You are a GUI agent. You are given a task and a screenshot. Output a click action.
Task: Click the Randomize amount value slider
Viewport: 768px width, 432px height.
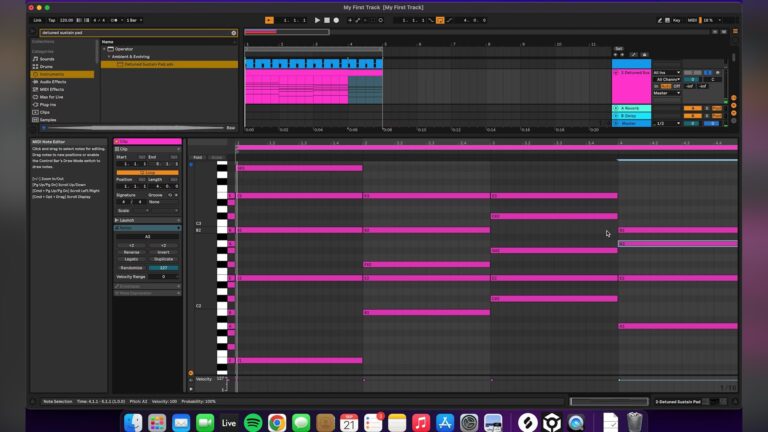[x=163, y=268]
